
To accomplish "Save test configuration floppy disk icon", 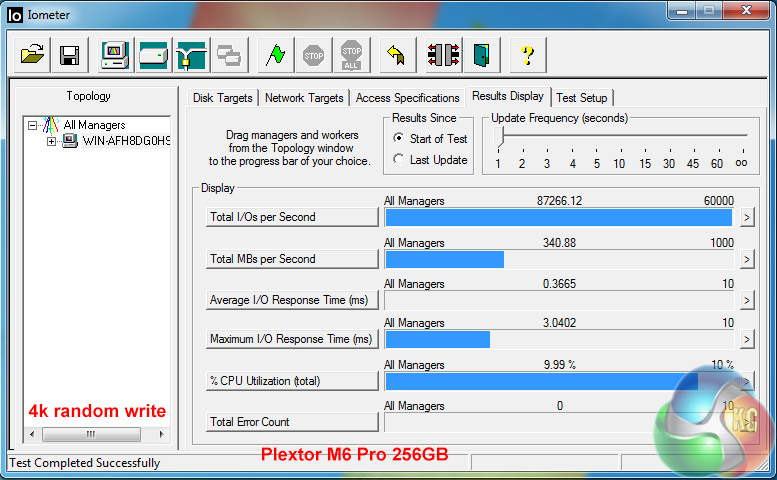I will pos(69,55).
